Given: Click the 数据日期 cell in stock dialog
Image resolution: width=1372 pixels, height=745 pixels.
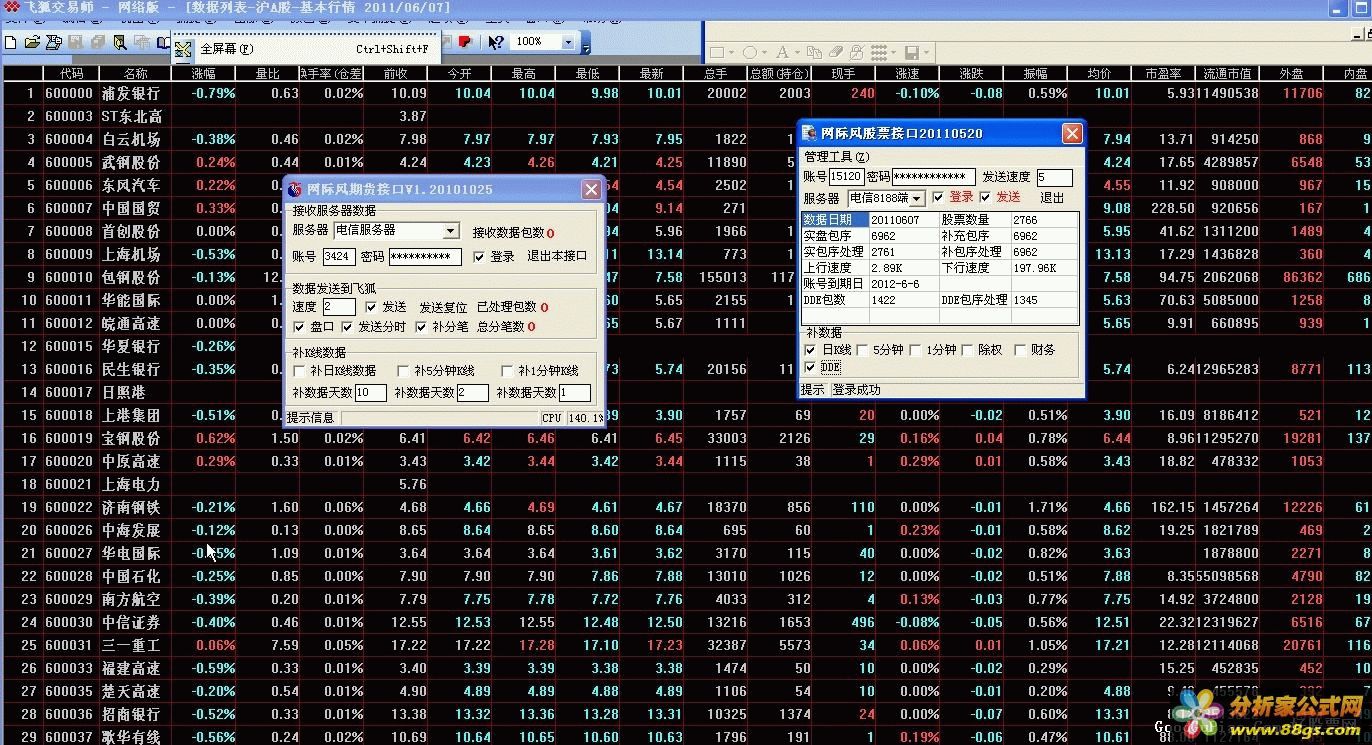Looking at the screenshot, I should tap(834, 220).
